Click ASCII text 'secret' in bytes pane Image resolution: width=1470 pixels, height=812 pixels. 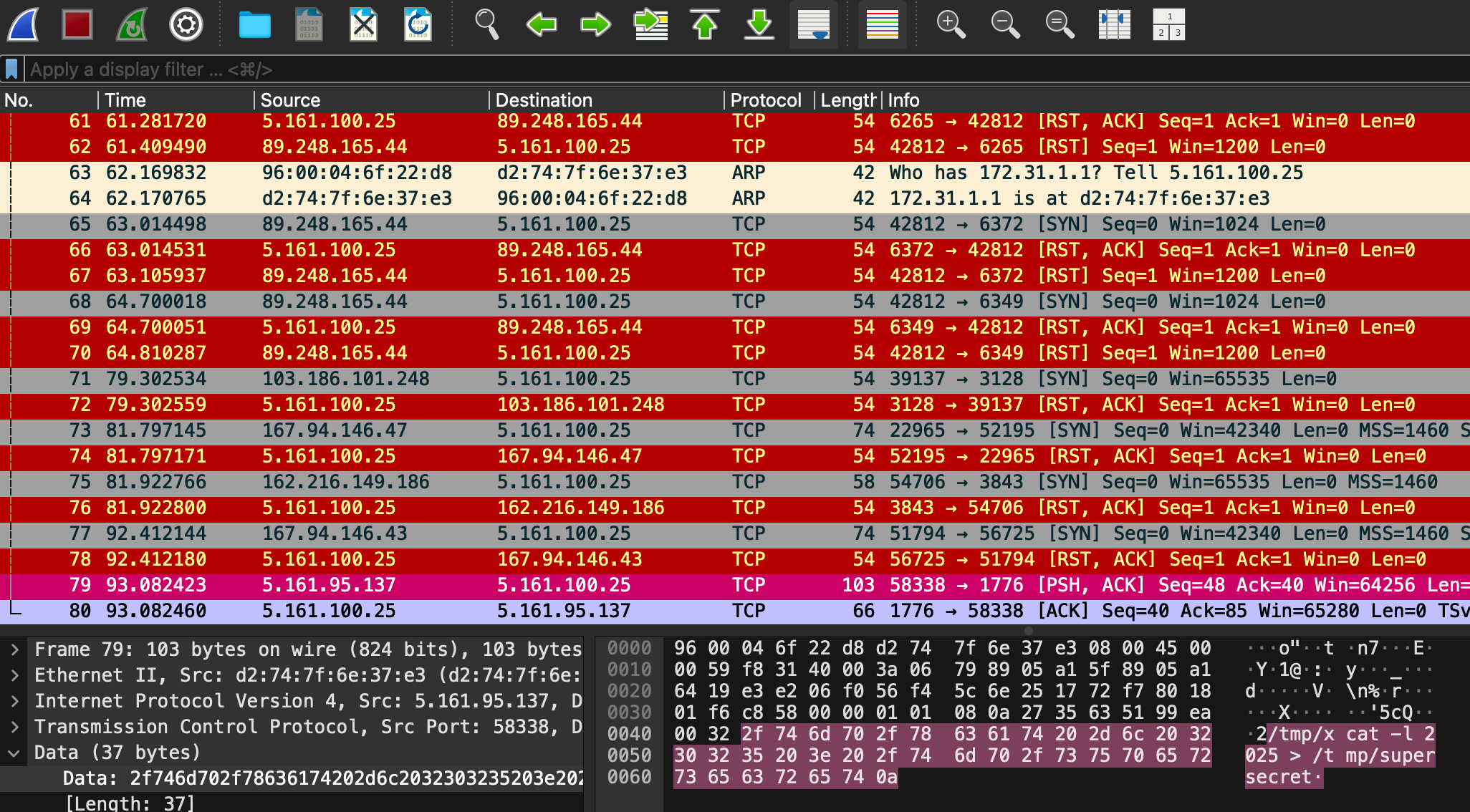[x=1278, y=777]
